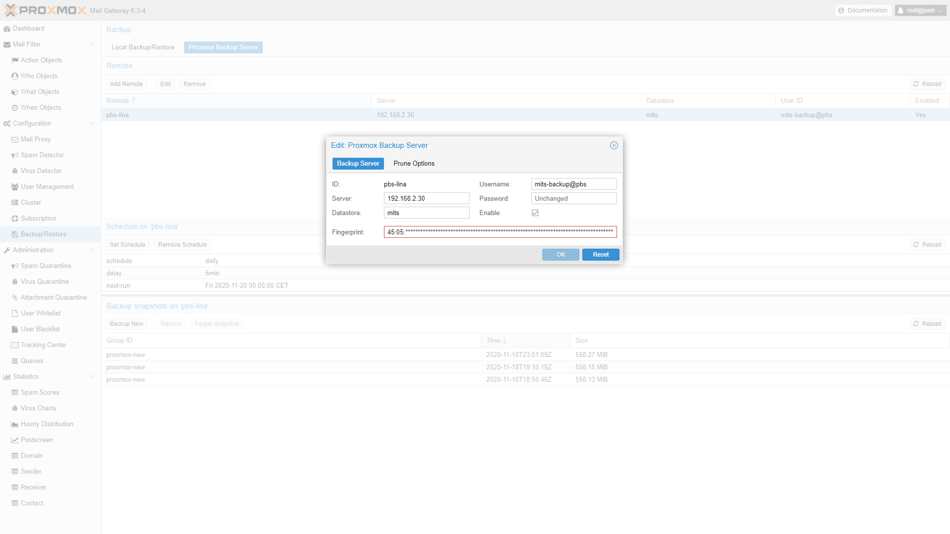The width and height of the screenshot is (950, 534).
Task: Click the Spam Quarantine icon
Action: click(15, 265)
